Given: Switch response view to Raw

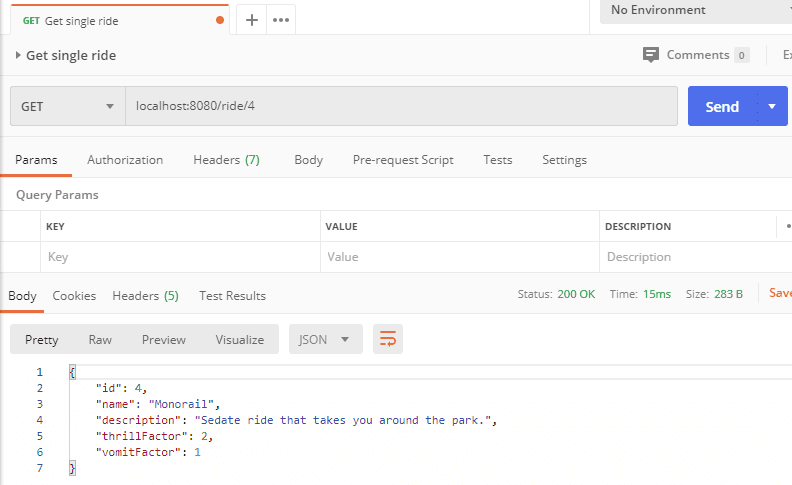Looking at the screenshot, I should 100,339.
